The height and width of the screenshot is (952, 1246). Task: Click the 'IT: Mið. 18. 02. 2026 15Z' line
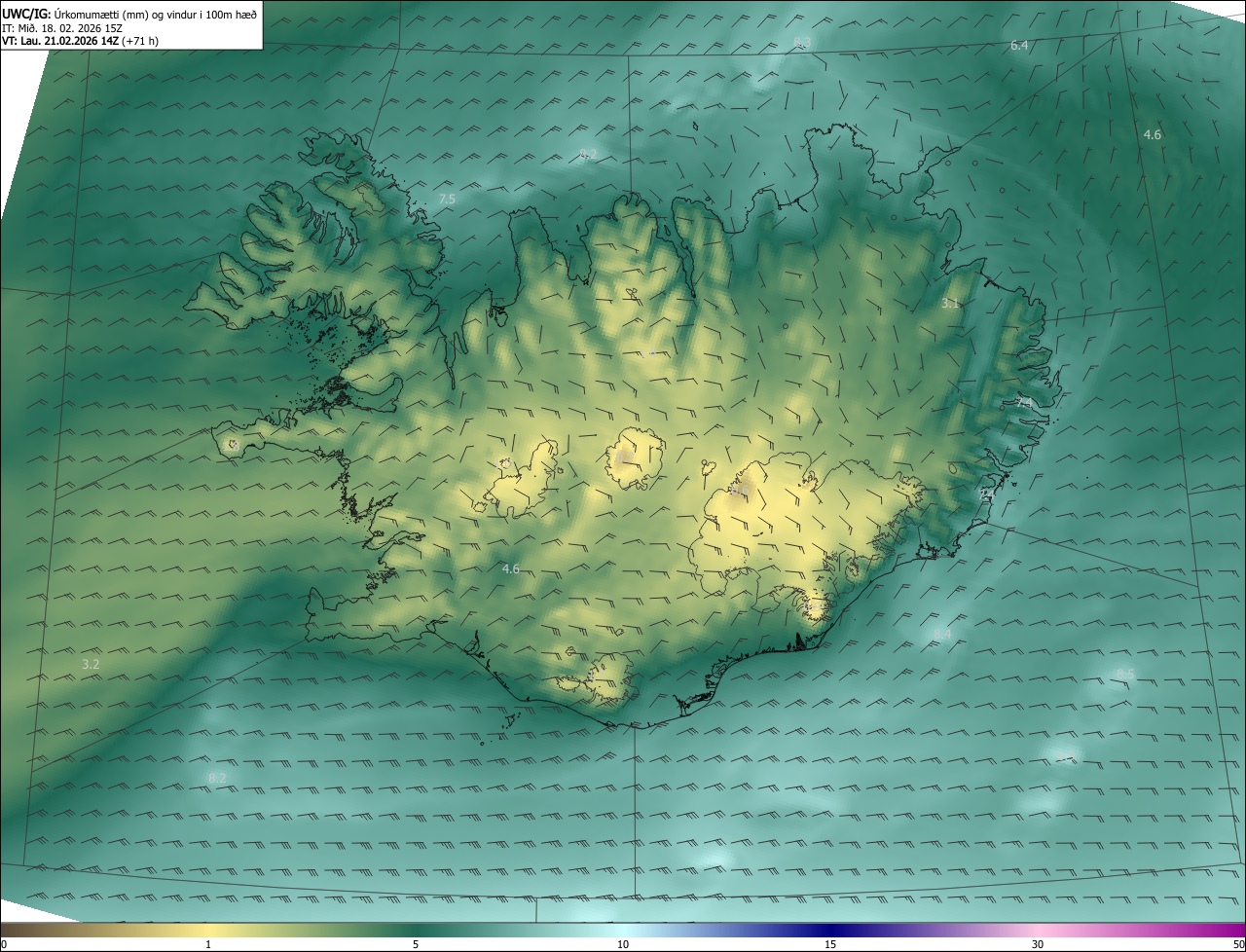(62, 27)
